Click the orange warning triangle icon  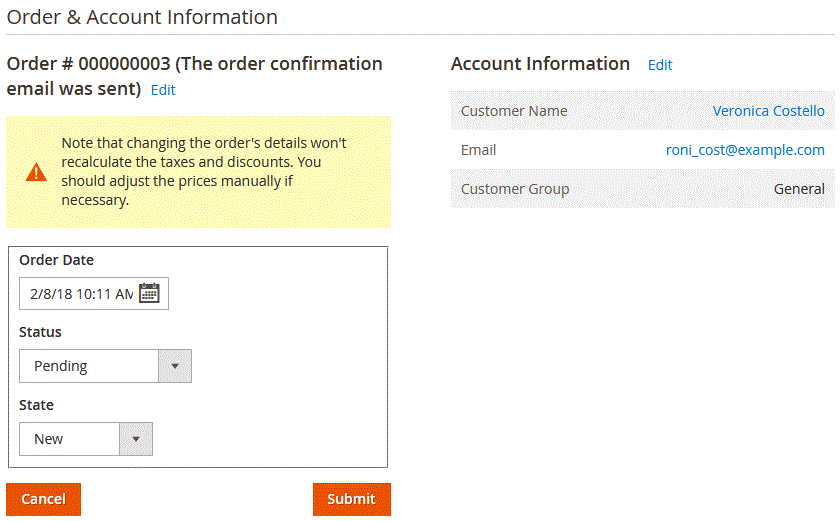pos(36,172)
